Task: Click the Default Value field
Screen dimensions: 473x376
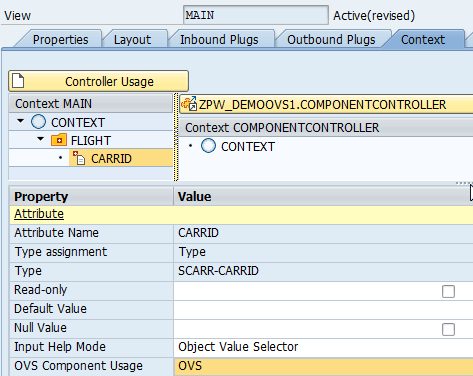Action: pyautogui.click(x=323, y=309)
